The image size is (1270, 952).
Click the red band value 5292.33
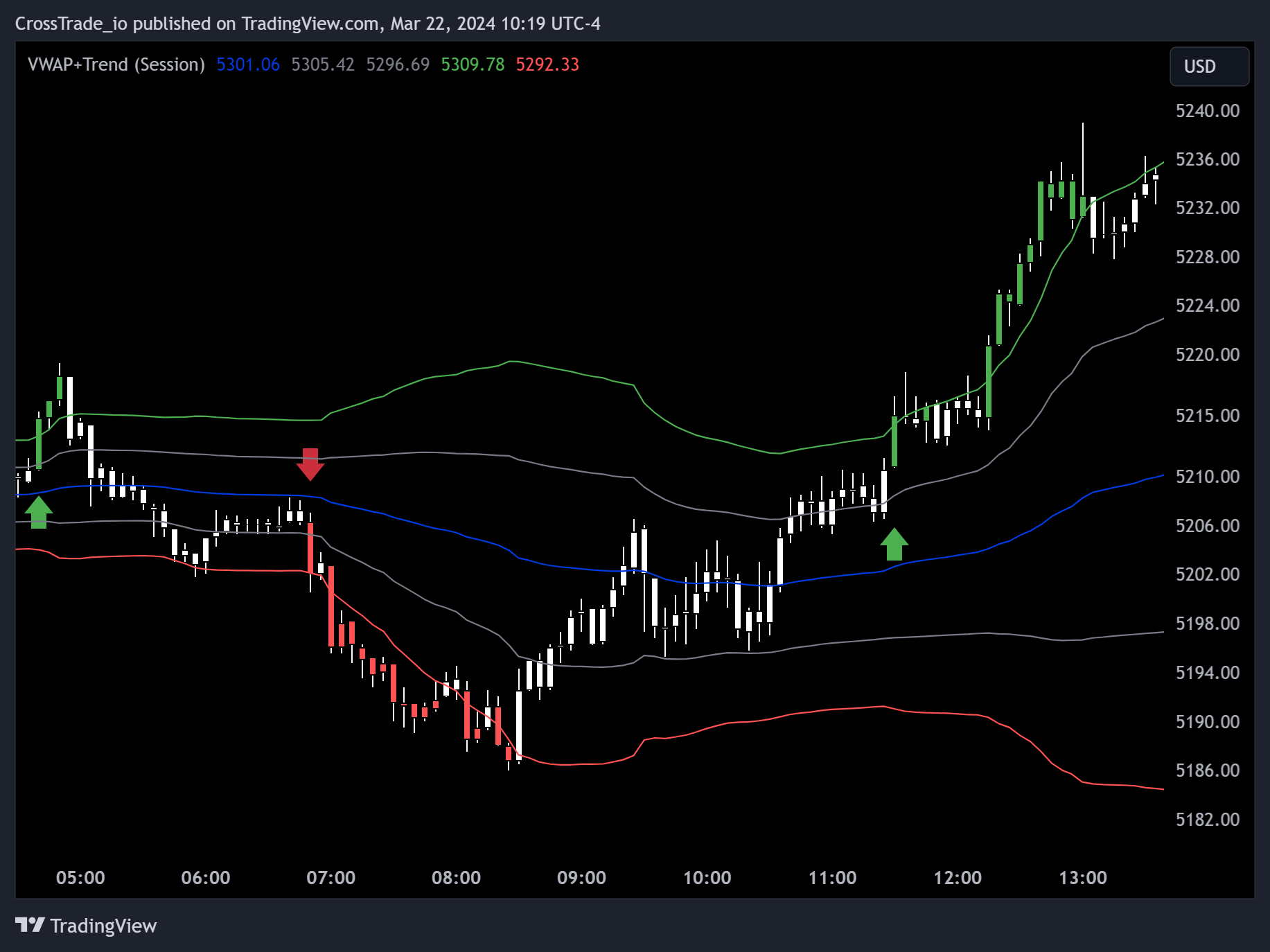pos(547,64)
